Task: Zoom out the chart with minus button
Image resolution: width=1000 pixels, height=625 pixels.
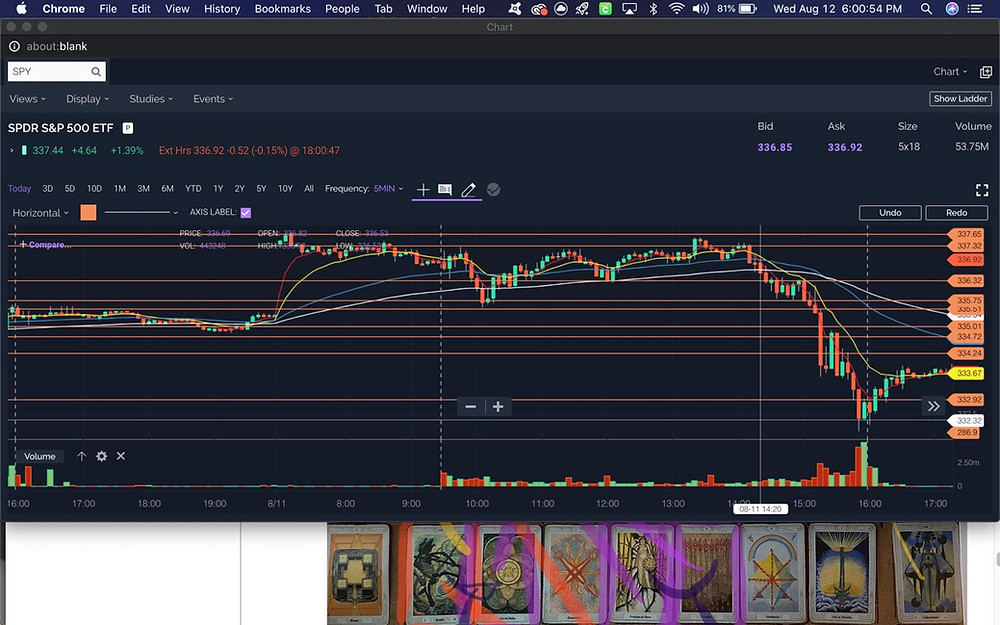Action: tap(471, 407)
